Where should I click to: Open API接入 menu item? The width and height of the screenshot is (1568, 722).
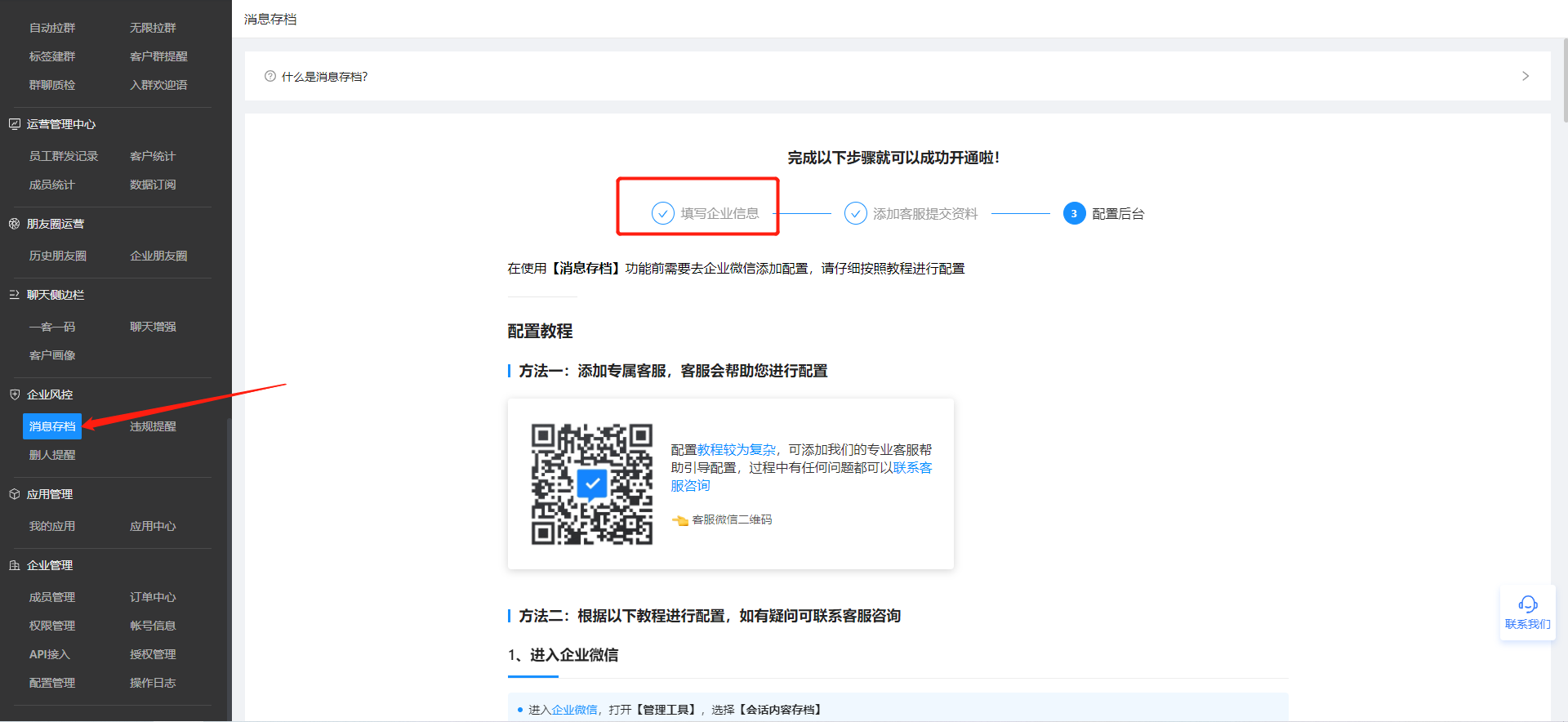click(50, 654)
